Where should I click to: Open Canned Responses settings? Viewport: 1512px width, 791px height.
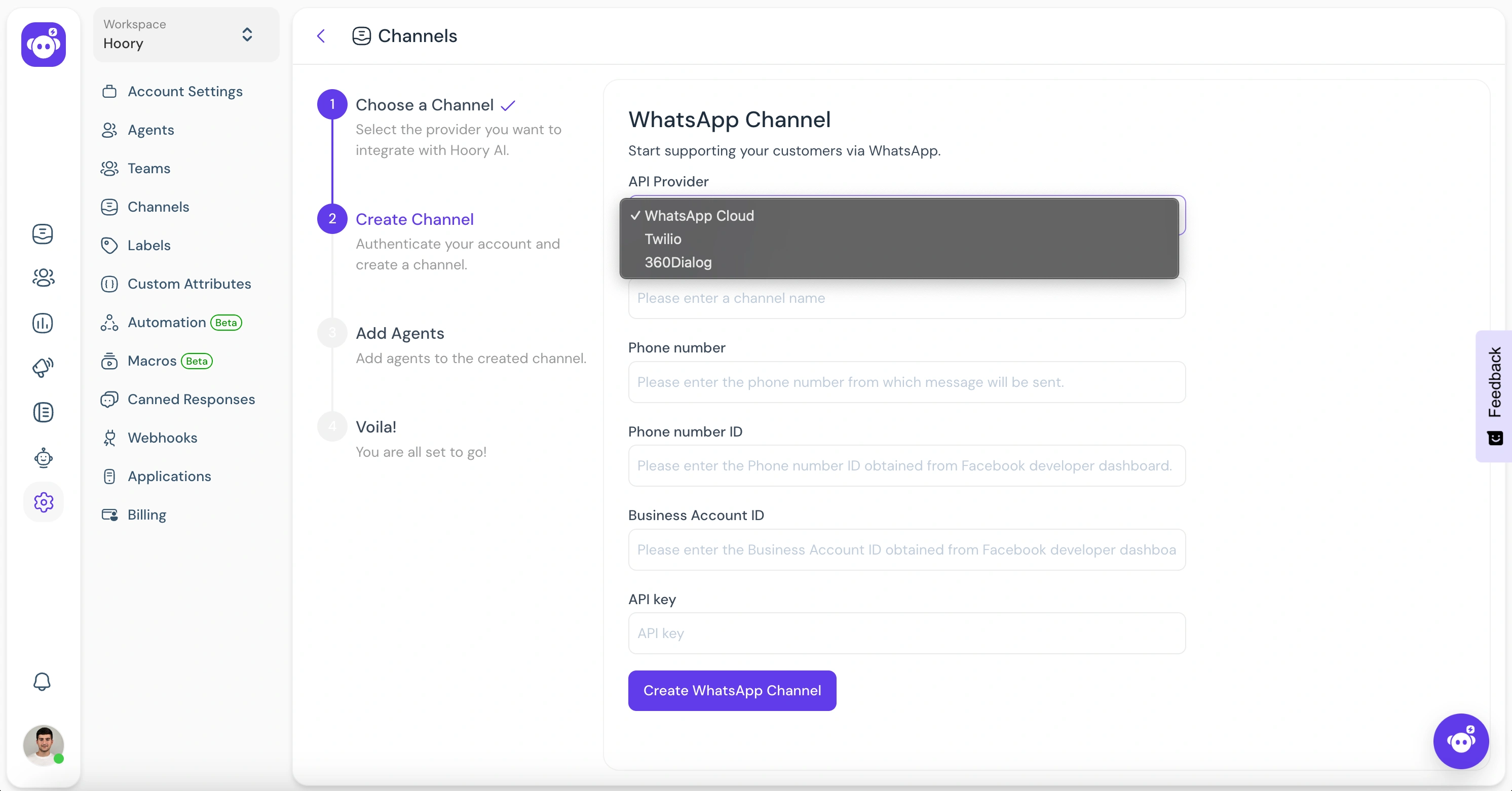coord(192,400)
